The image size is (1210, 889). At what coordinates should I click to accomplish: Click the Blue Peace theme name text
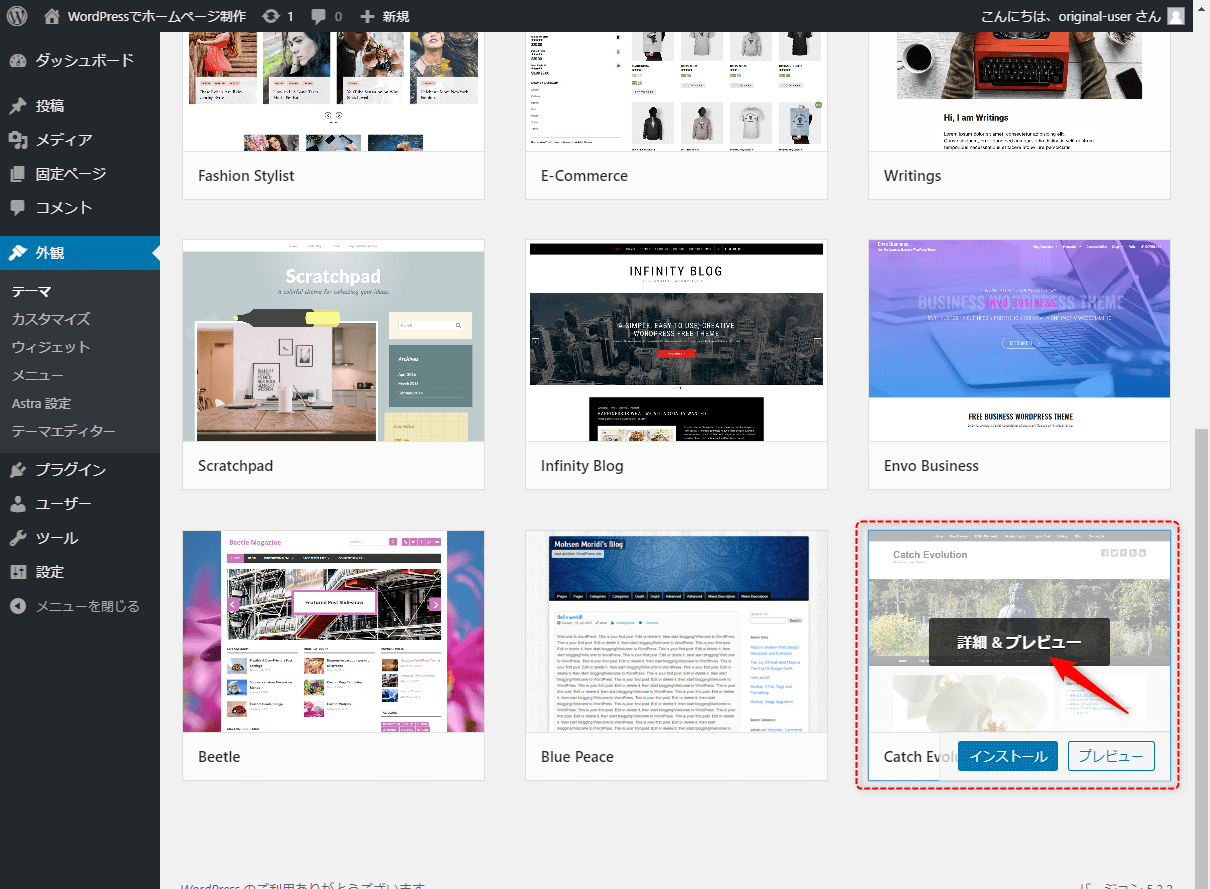pyautogui.click(x=577, y=757)
